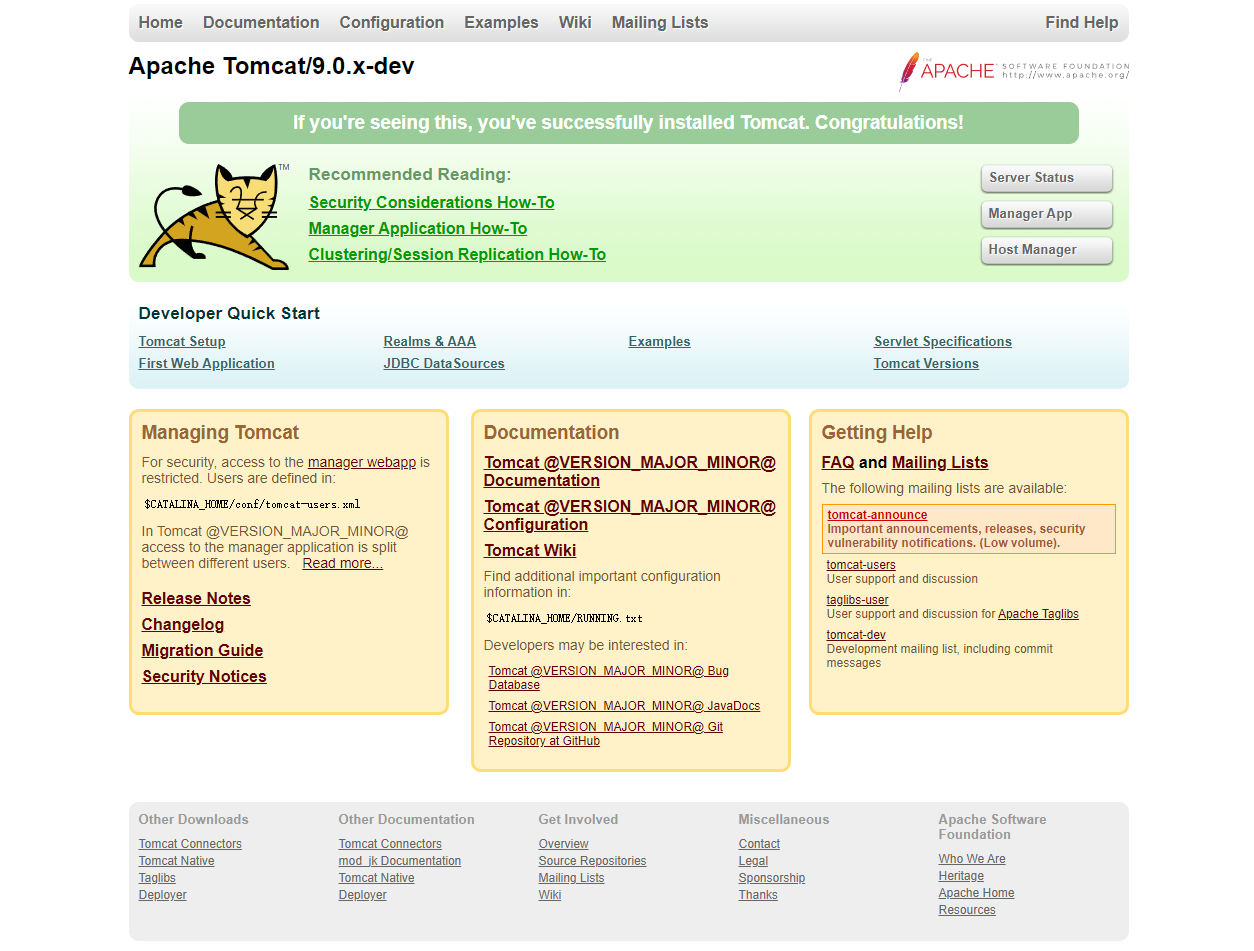Open the Realms & AAA link
The width and height of the screenshot is (1254, 951).
430,341
